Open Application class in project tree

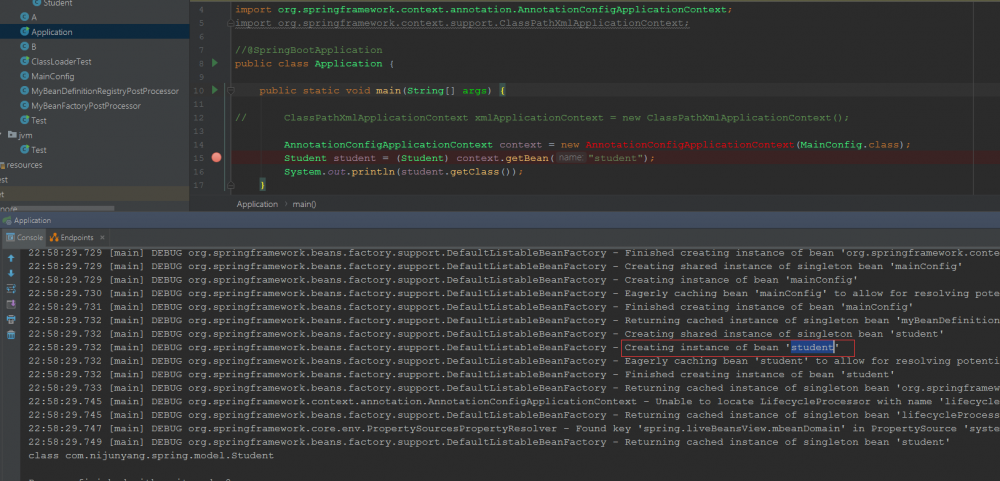(52, 32)
